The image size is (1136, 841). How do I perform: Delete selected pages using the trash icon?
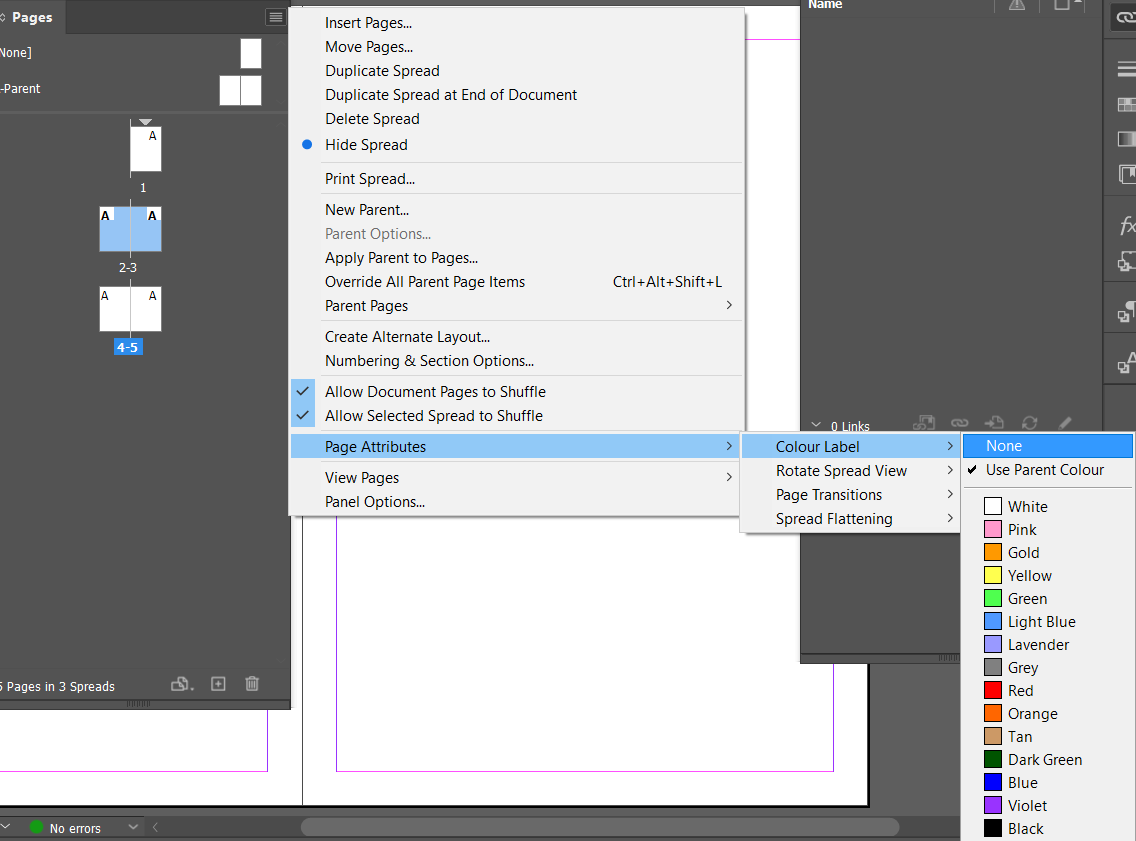point(251,684)
